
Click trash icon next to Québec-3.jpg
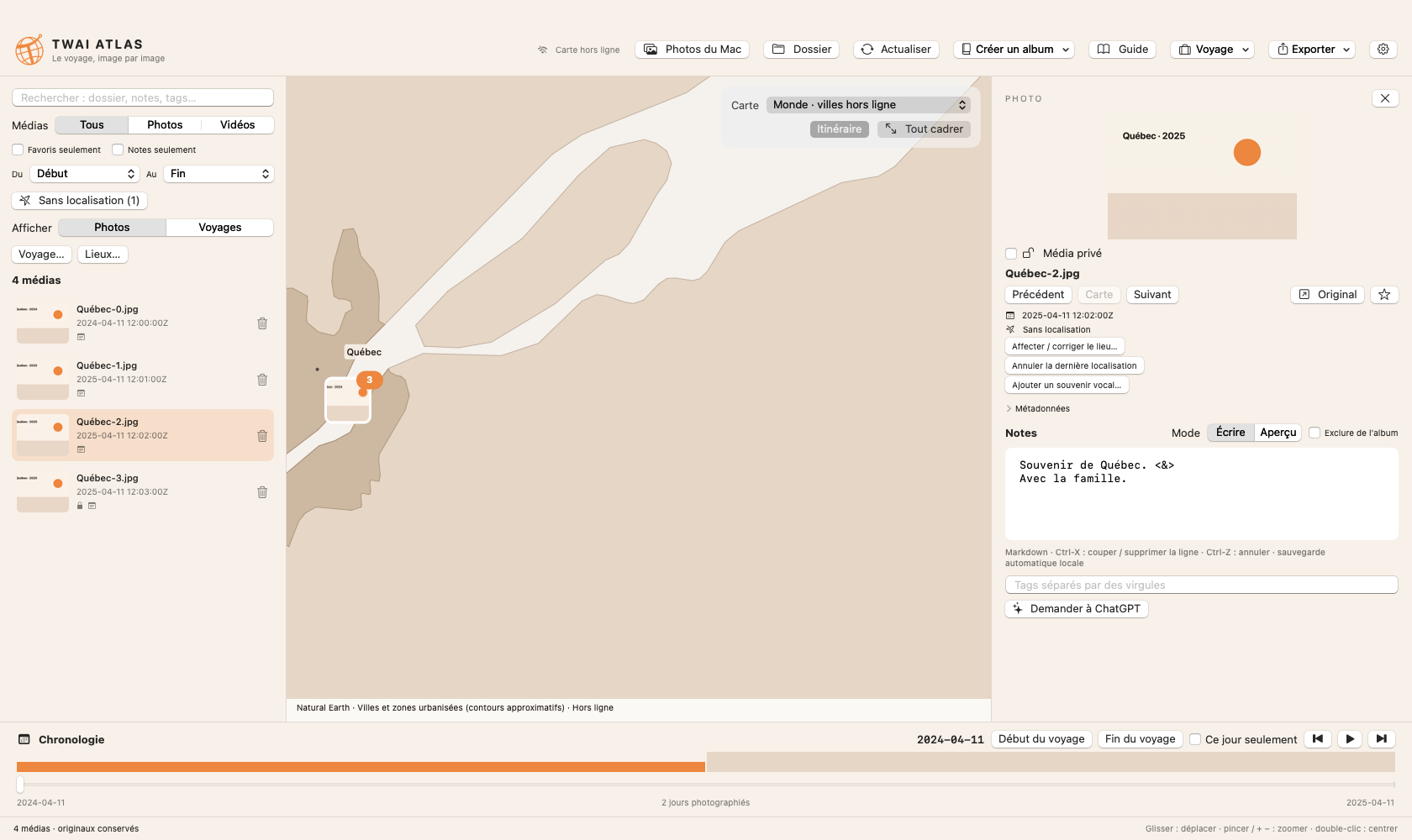pos(262,492)
